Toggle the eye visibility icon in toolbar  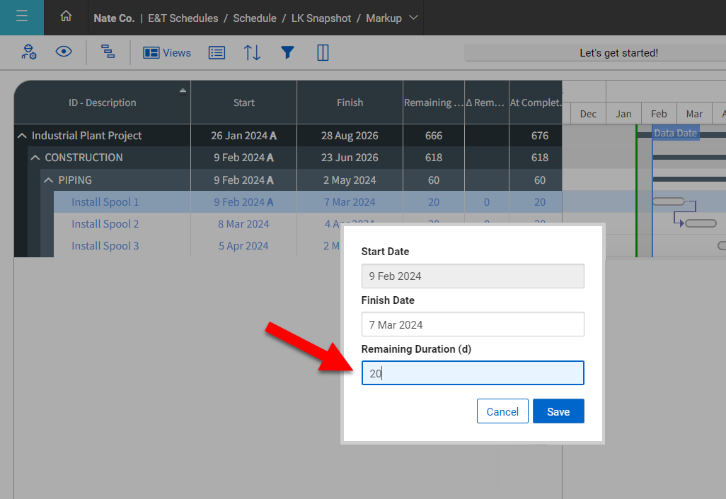click(x=63, y=52)
